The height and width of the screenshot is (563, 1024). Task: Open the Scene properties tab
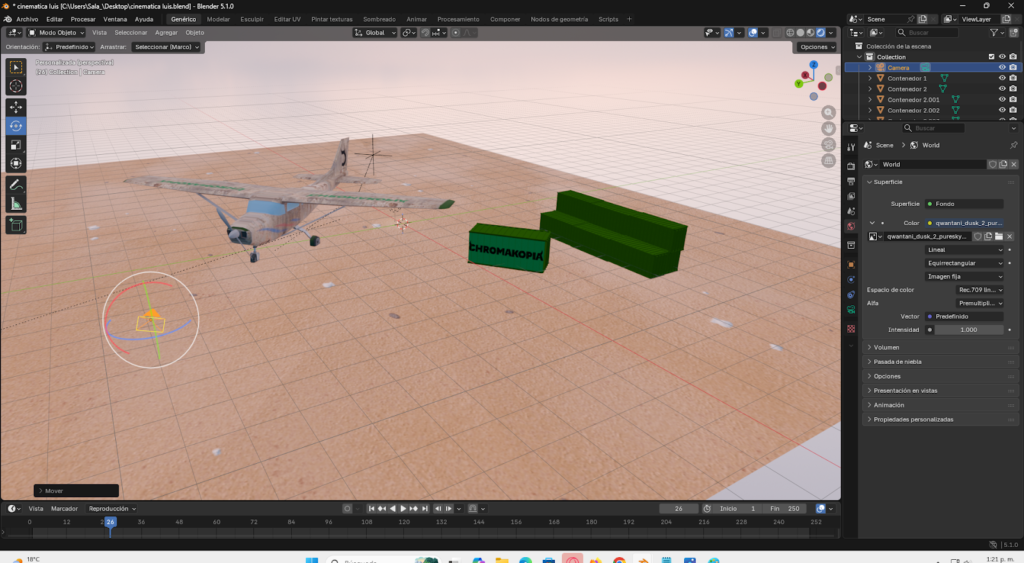pyautogui.click(x=851, y=211)
